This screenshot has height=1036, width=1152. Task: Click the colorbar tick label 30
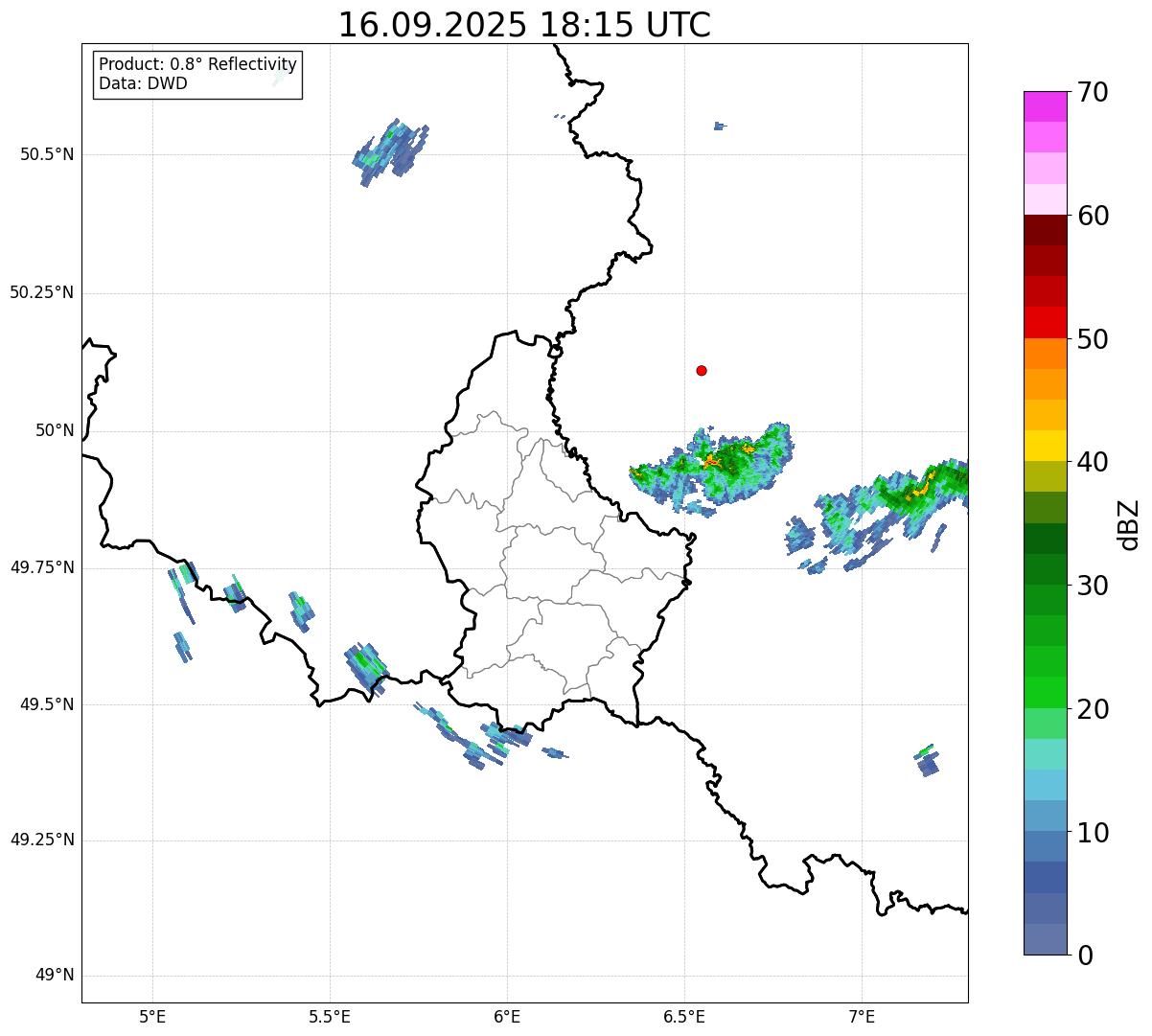click(x=1093, y=586)
